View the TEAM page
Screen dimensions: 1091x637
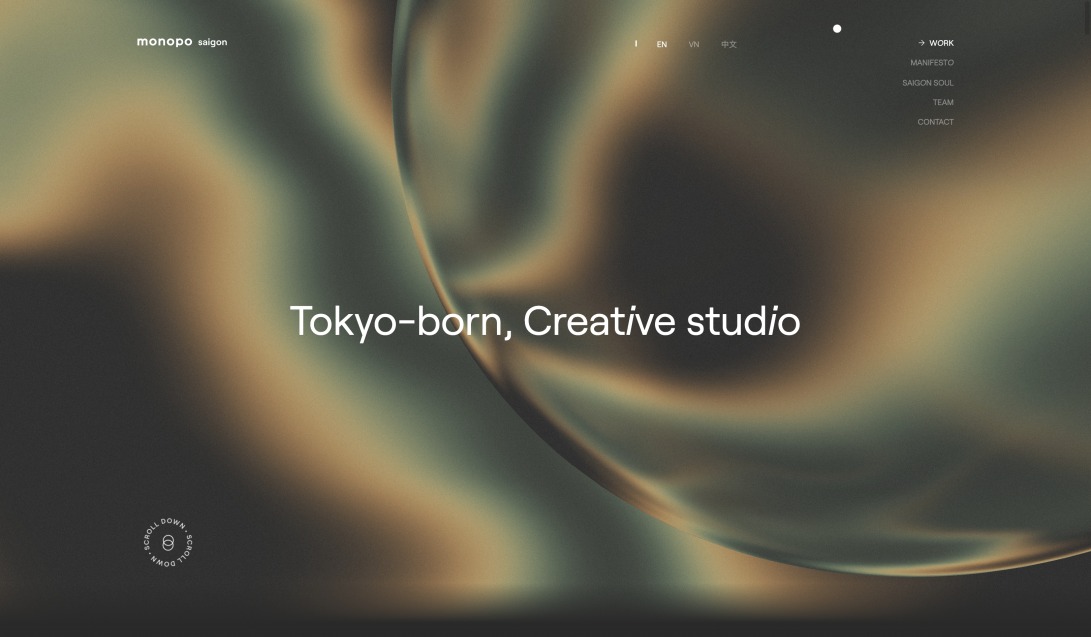click(x=943, y=102)
